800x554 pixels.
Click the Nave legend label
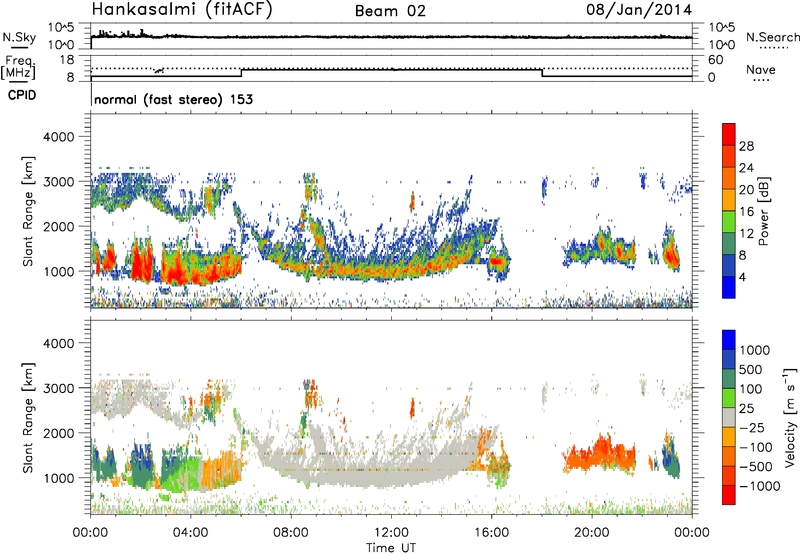[761, 69]
